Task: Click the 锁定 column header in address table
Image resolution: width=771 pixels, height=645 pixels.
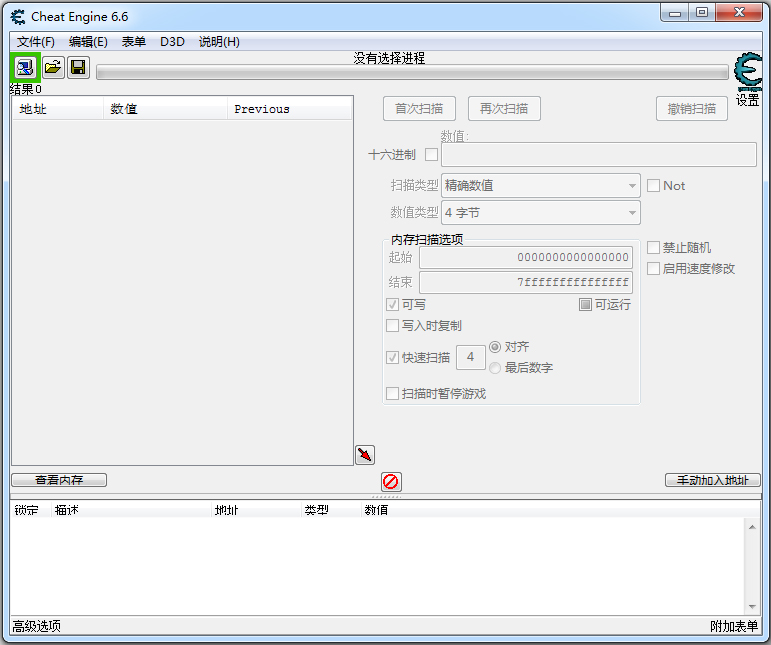Action: click(30, 510)
